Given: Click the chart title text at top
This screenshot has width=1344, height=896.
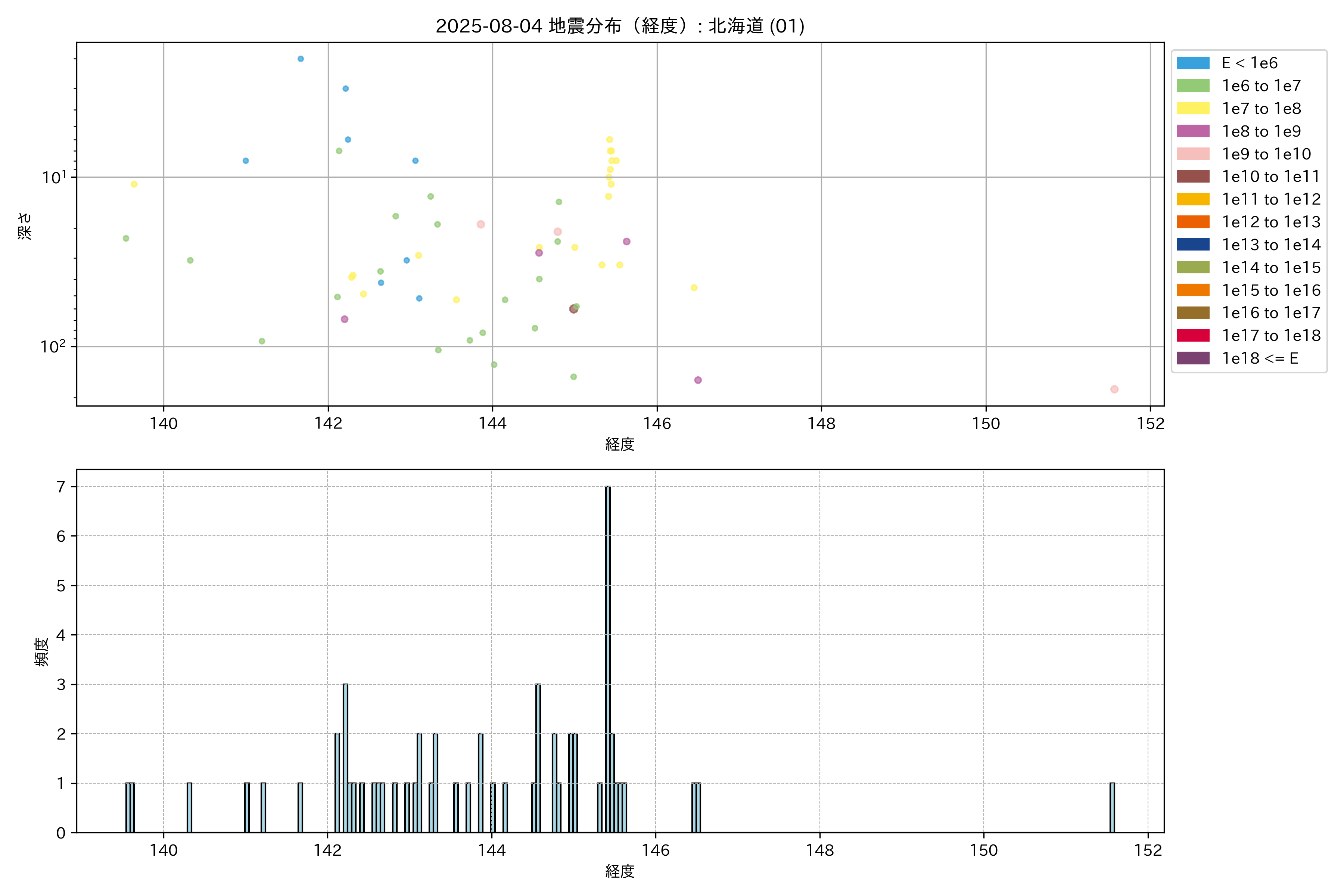Looking at the screenshot, I should 620,26.
